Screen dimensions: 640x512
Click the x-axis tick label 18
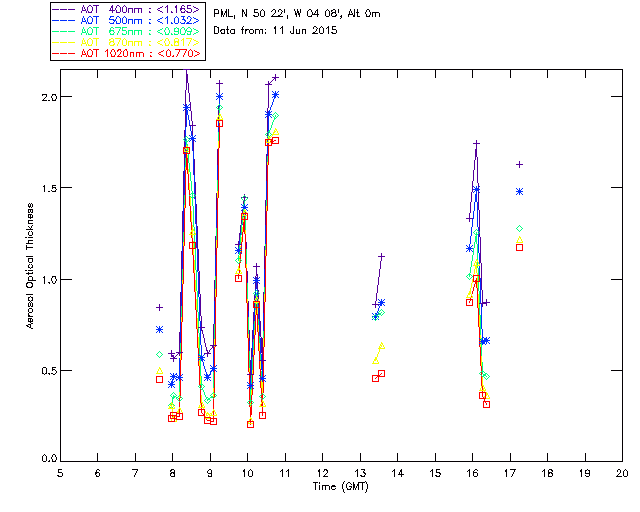coord(548,473)
